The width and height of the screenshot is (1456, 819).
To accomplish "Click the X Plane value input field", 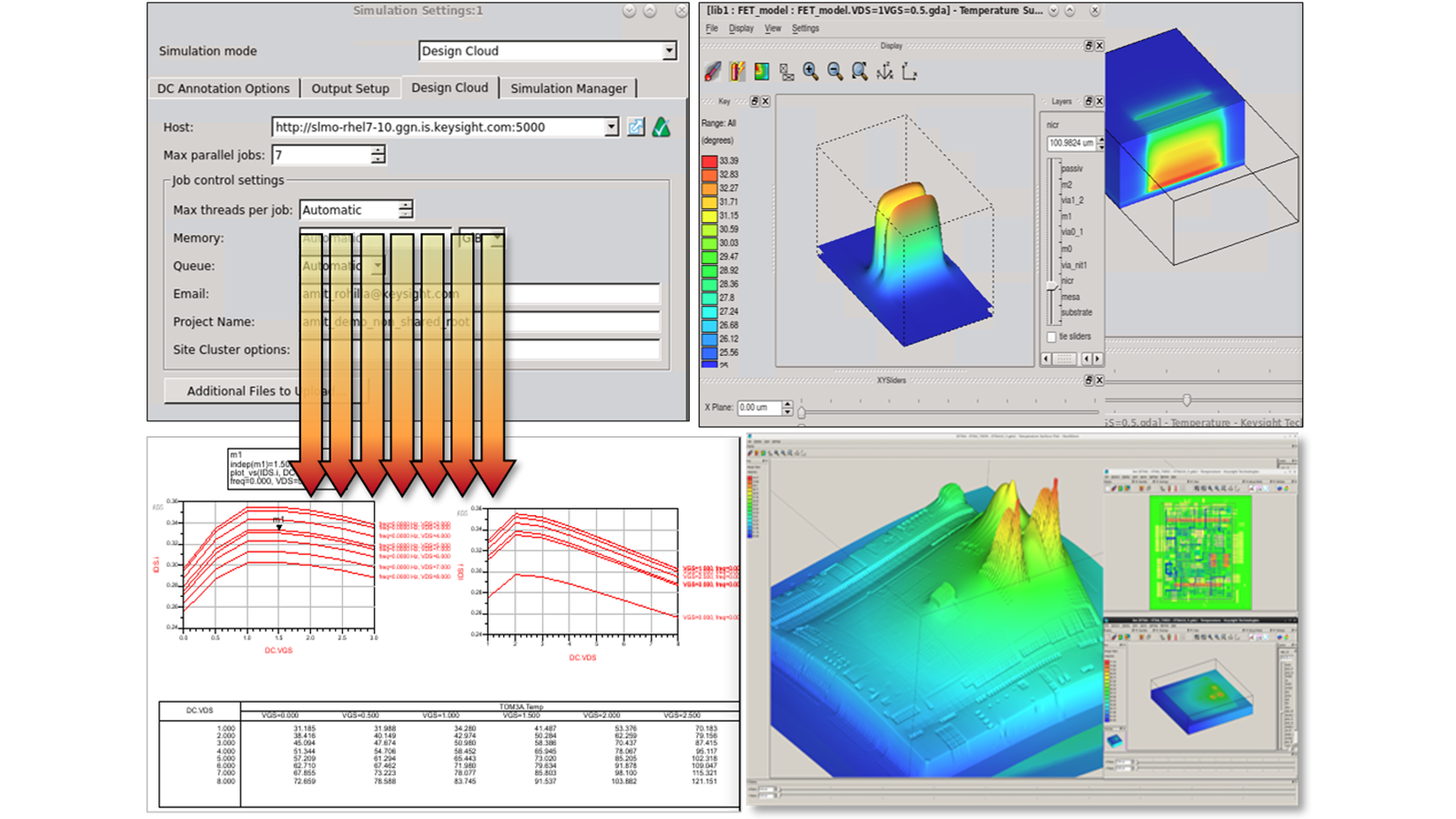I will (x=758, y=408).
